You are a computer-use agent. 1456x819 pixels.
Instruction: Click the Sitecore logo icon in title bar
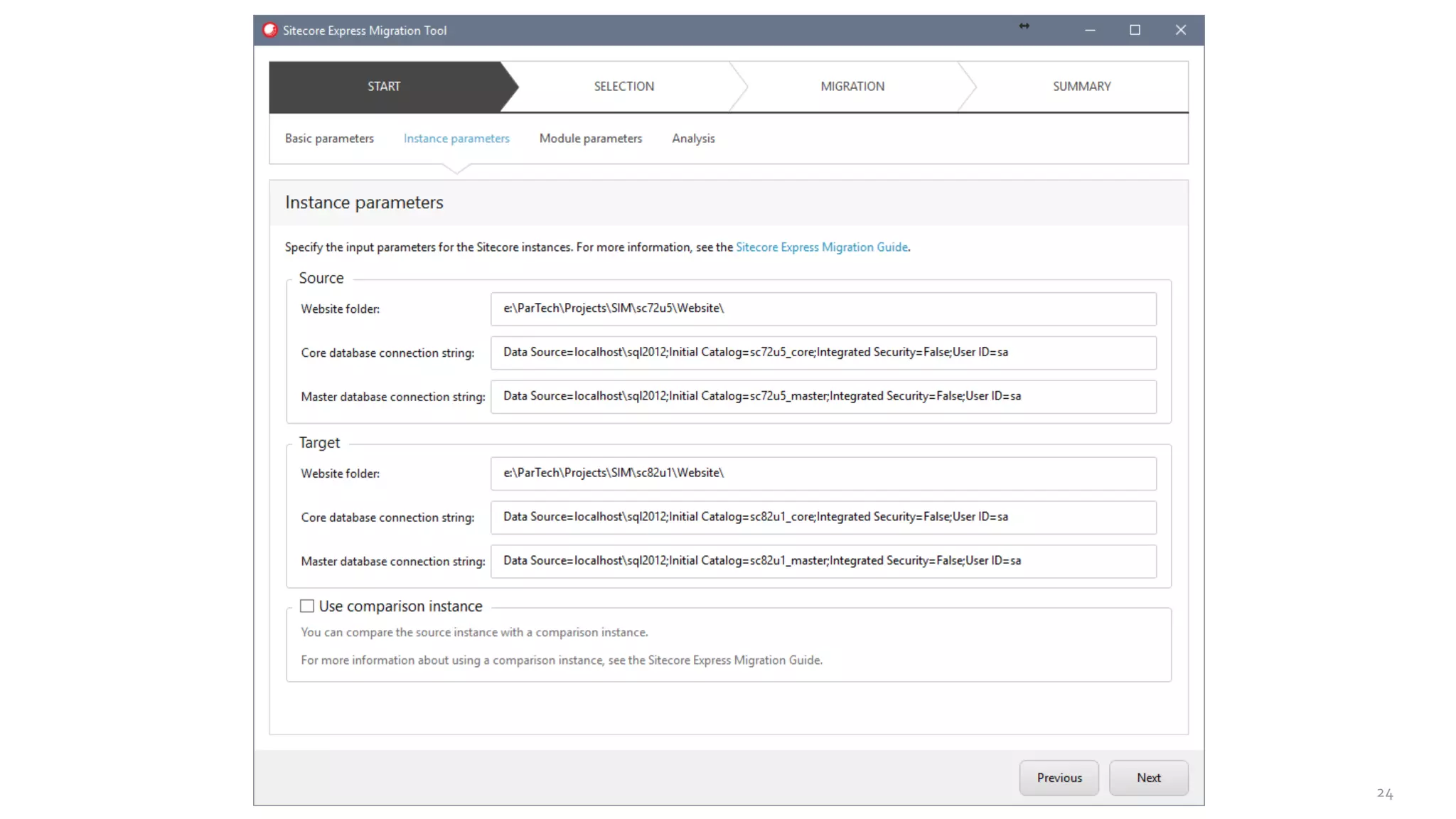click(269, 30)
